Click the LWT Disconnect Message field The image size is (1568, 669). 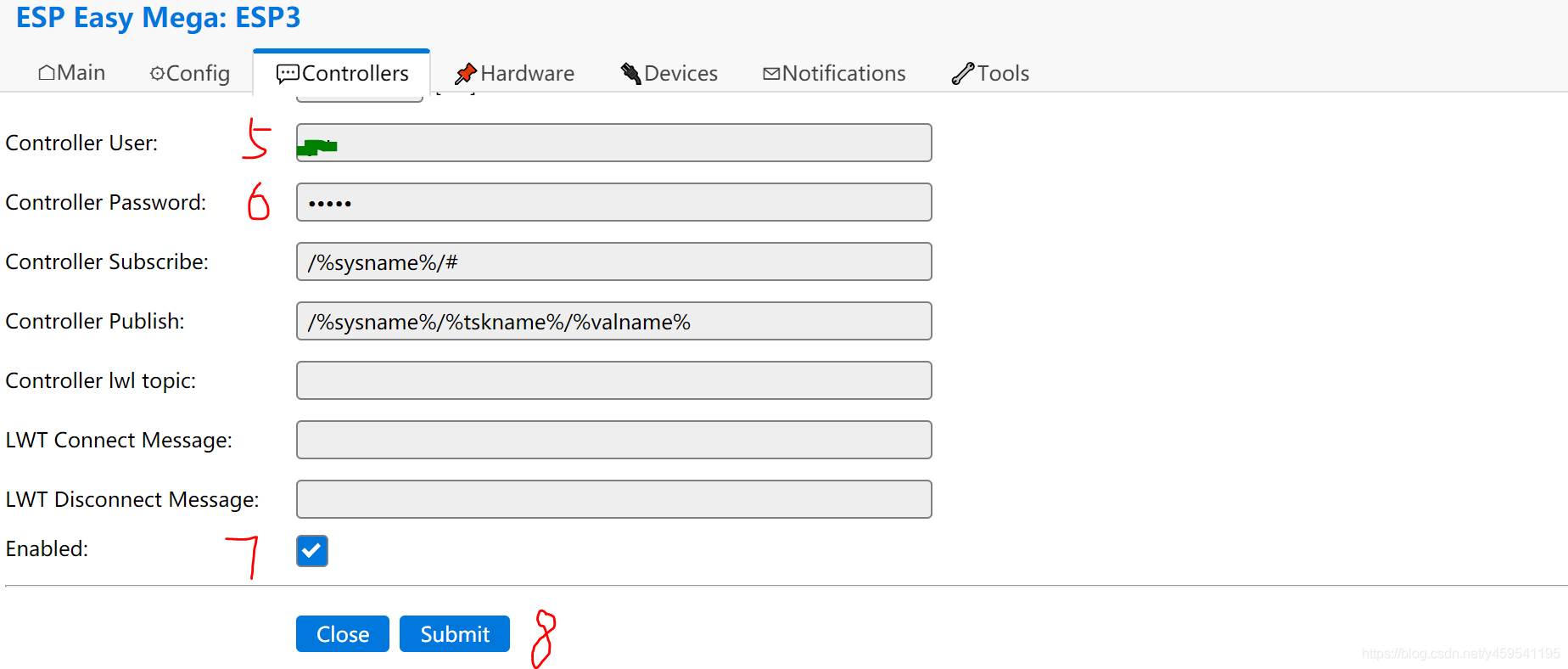[x=614, y=499]
